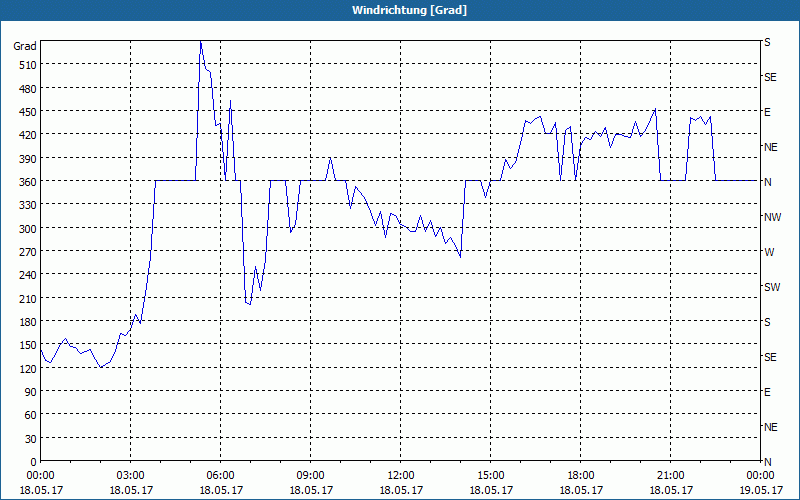This screenshot has width=800, height=500.
Task: Select the 30 y-axis value
Action: pos(31,439)
